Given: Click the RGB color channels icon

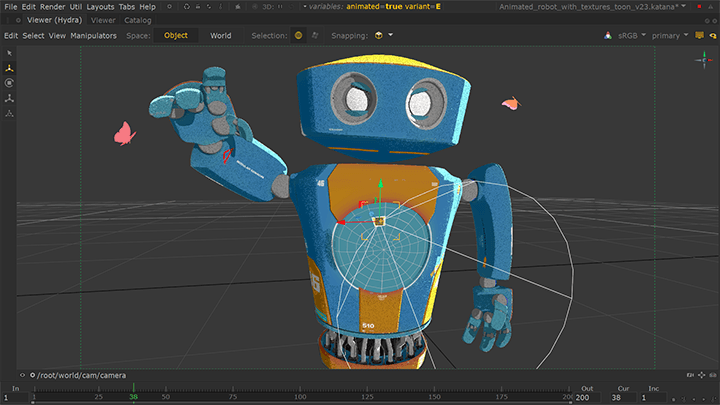Looking at the screenshot, I should pos(608,36).
